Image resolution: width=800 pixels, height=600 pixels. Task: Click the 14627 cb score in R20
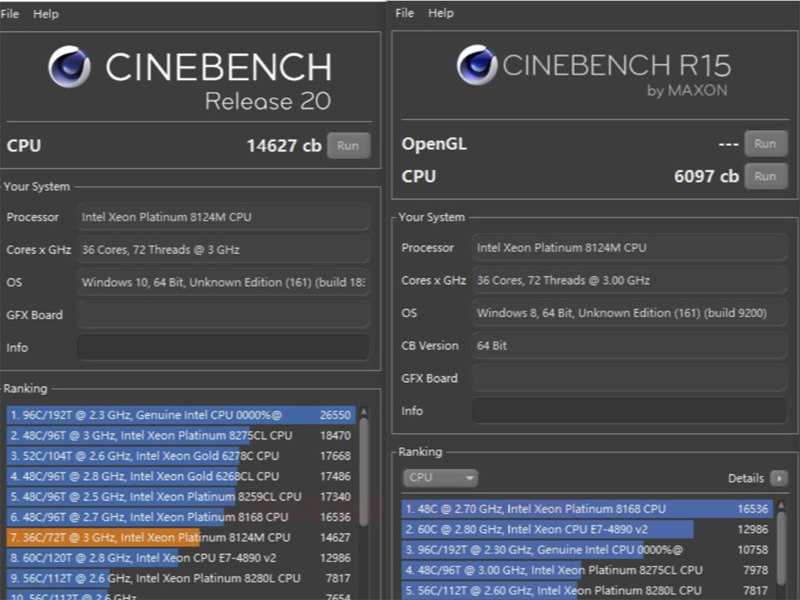[x=284, y=146]
